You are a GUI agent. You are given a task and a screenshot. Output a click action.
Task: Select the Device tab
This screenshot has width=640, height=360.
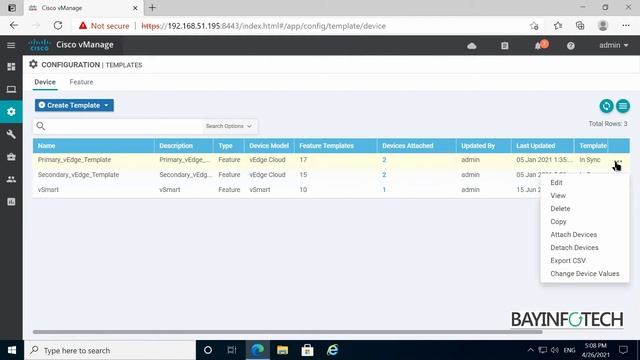click(x=45, y=82)
